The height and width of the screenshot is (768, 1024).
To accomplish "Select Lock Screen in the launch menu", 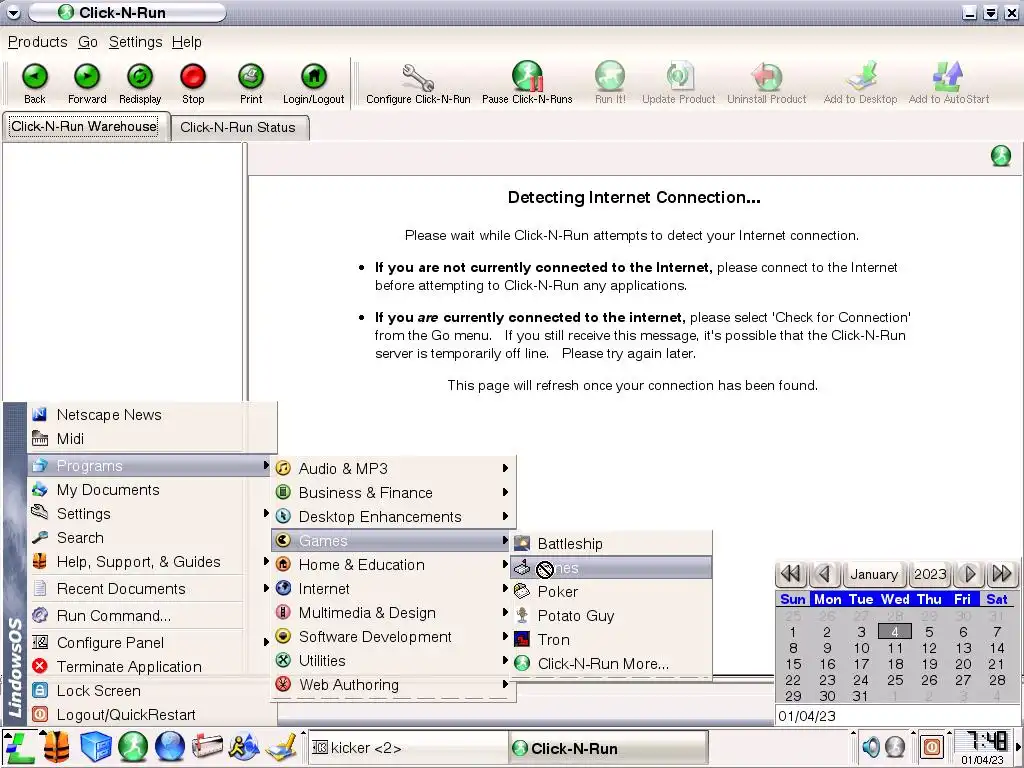I will tap(148, 691).
